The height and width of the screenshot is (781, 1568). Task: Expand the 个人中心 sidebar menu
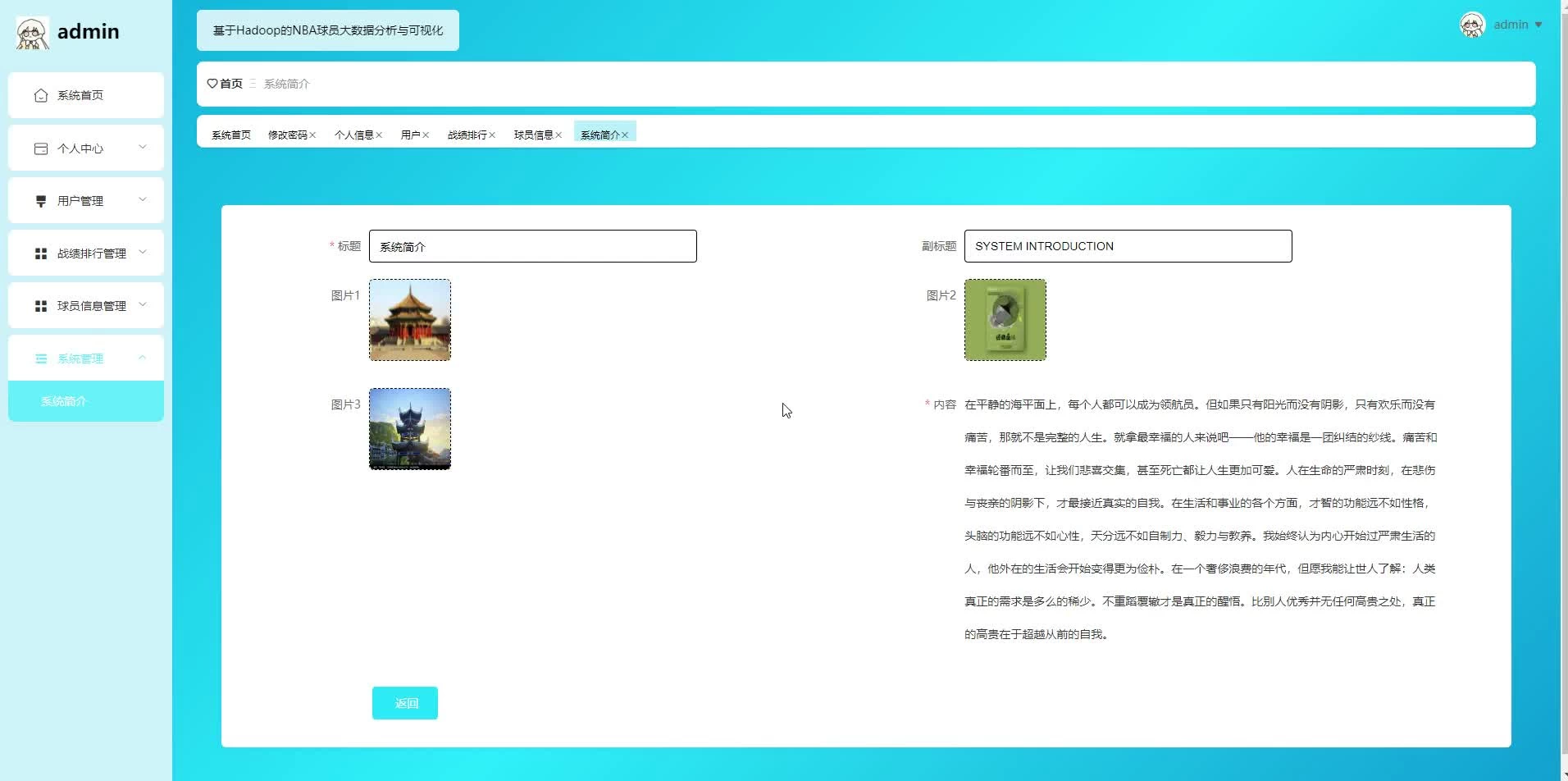pyautogui.click(x=143, y=148)
